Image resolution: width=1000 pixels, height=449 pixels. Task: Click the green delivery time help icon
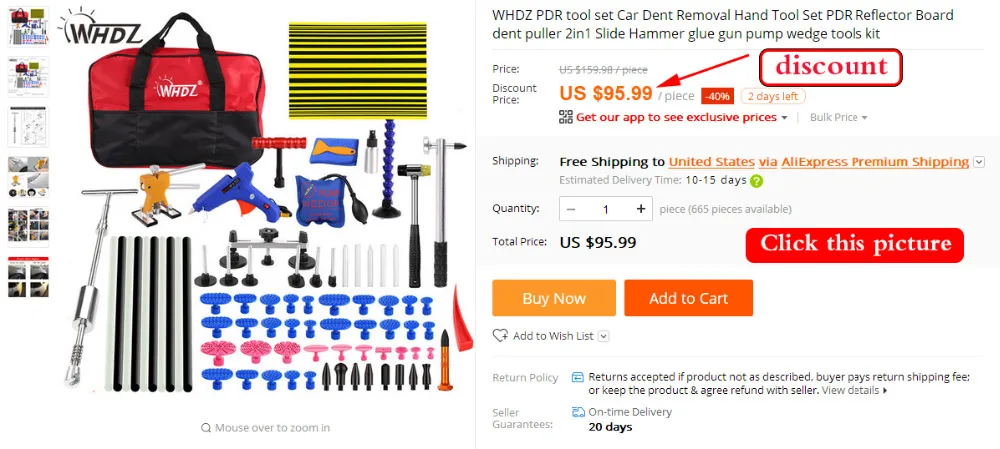click(756, 180)
